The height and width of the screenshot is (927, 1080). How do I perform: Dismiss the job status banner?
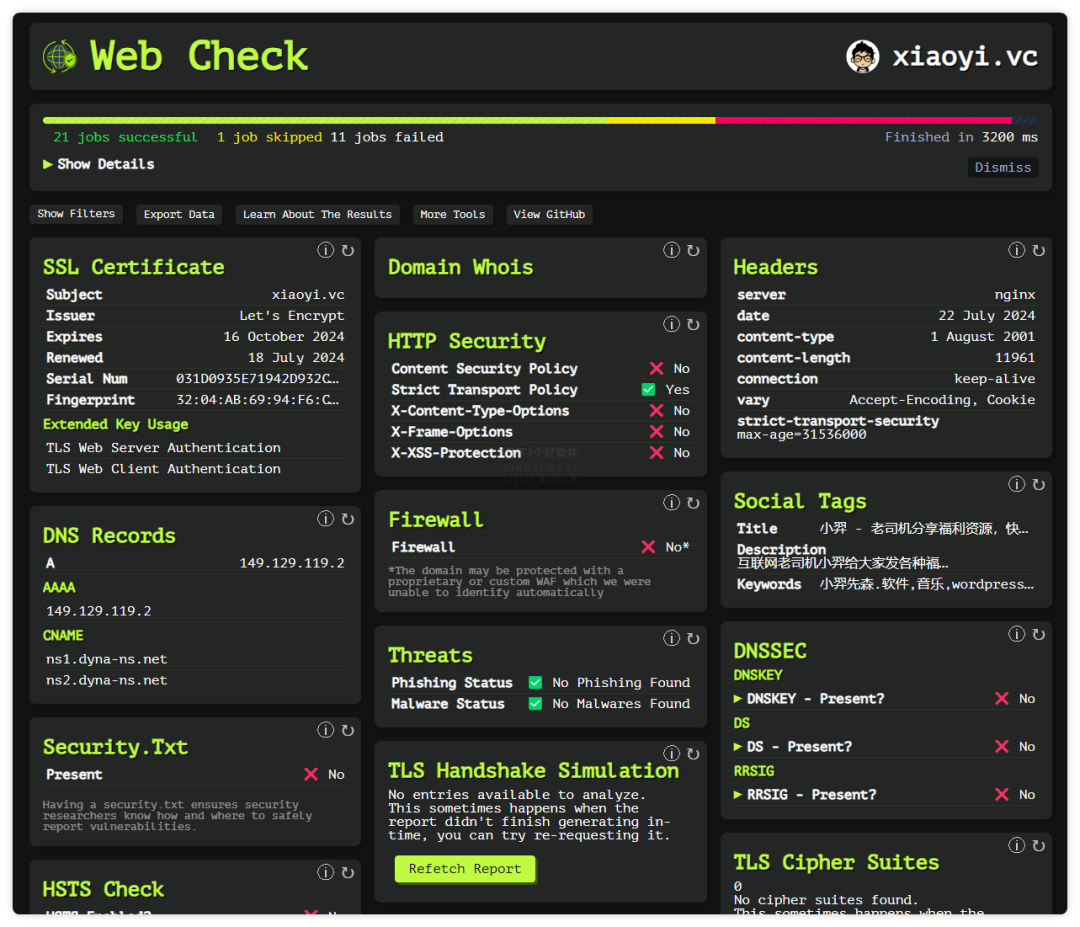(1002, 167)
